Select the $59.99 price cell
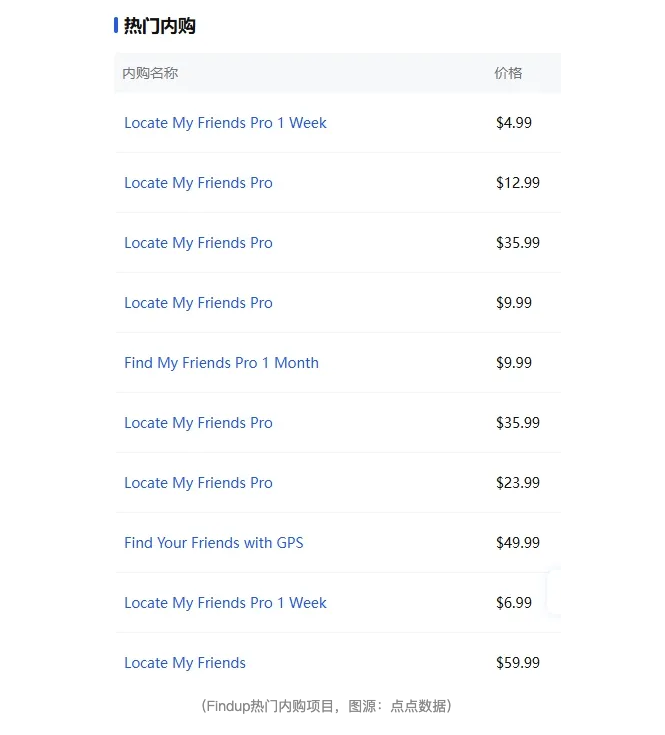Image resolution: width=665 pixels, height=735 pixels. pyautogui.click(x=518, y=663)
